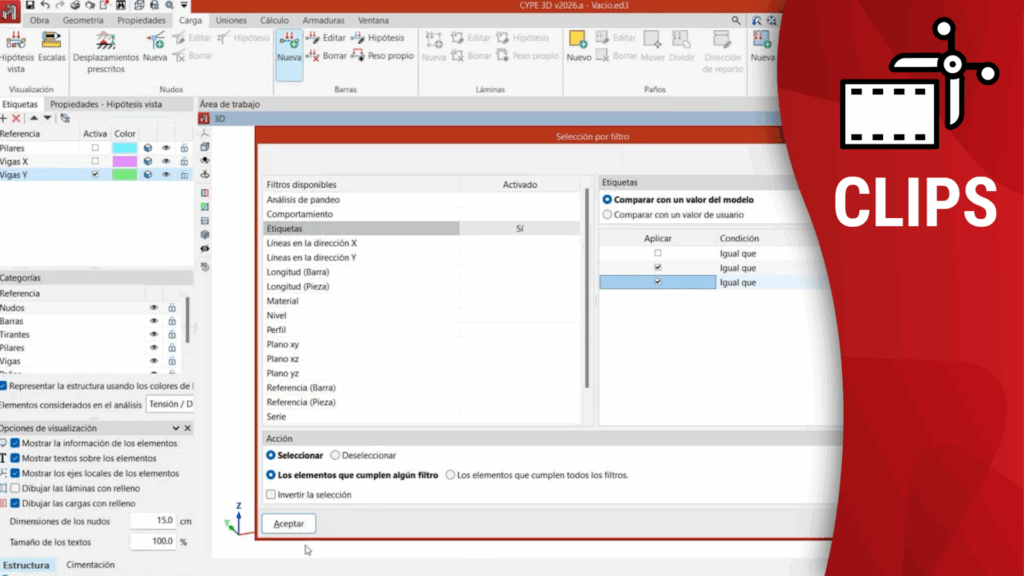This screenshot has height=576, width=1024.
Task: Delete label with the red X icon
Action: tap(16, 118)
